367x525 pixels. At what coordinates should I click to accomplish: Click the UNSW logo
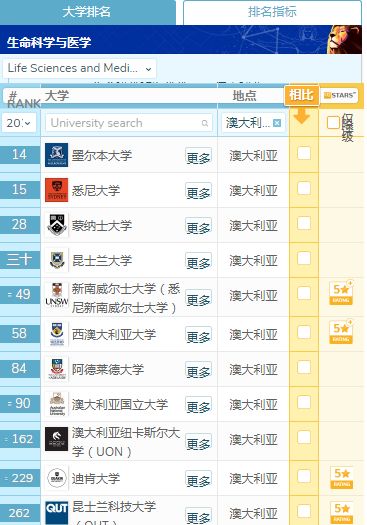coord(57,296)
